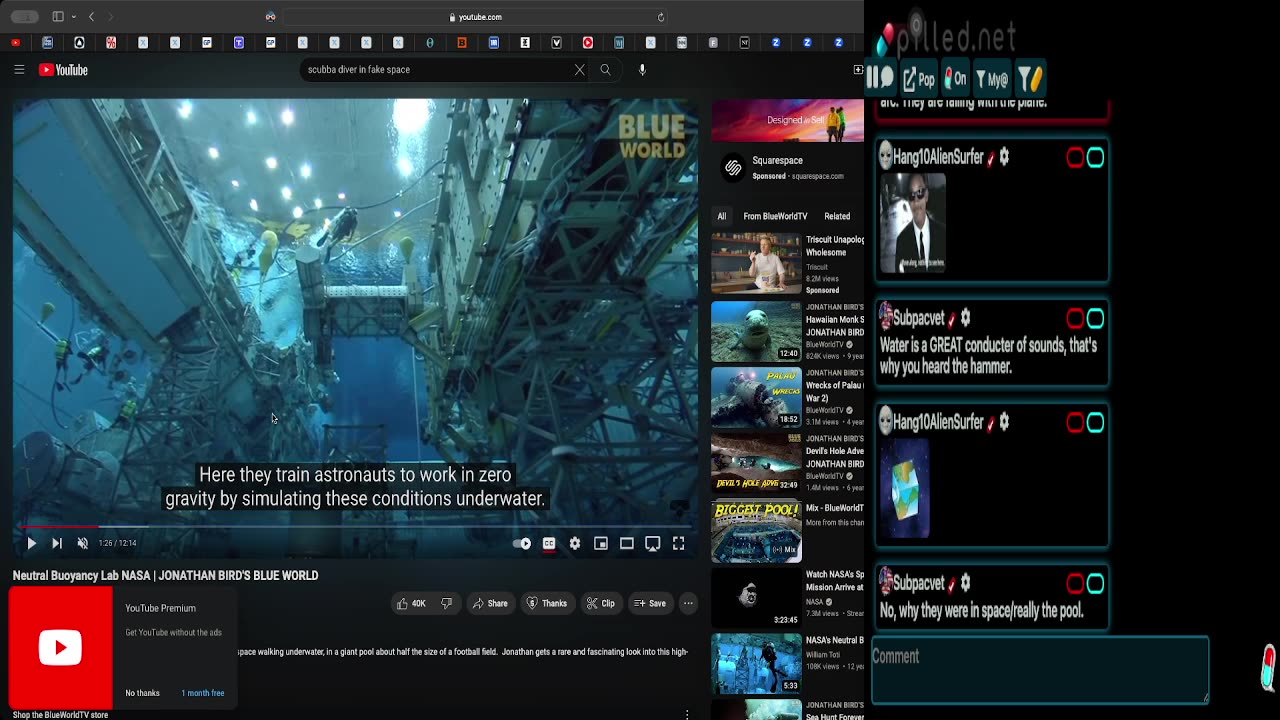Run the YouTube search magnifier button
Image resolution: width=1280 pixels, height=720 pixels.
605,70
